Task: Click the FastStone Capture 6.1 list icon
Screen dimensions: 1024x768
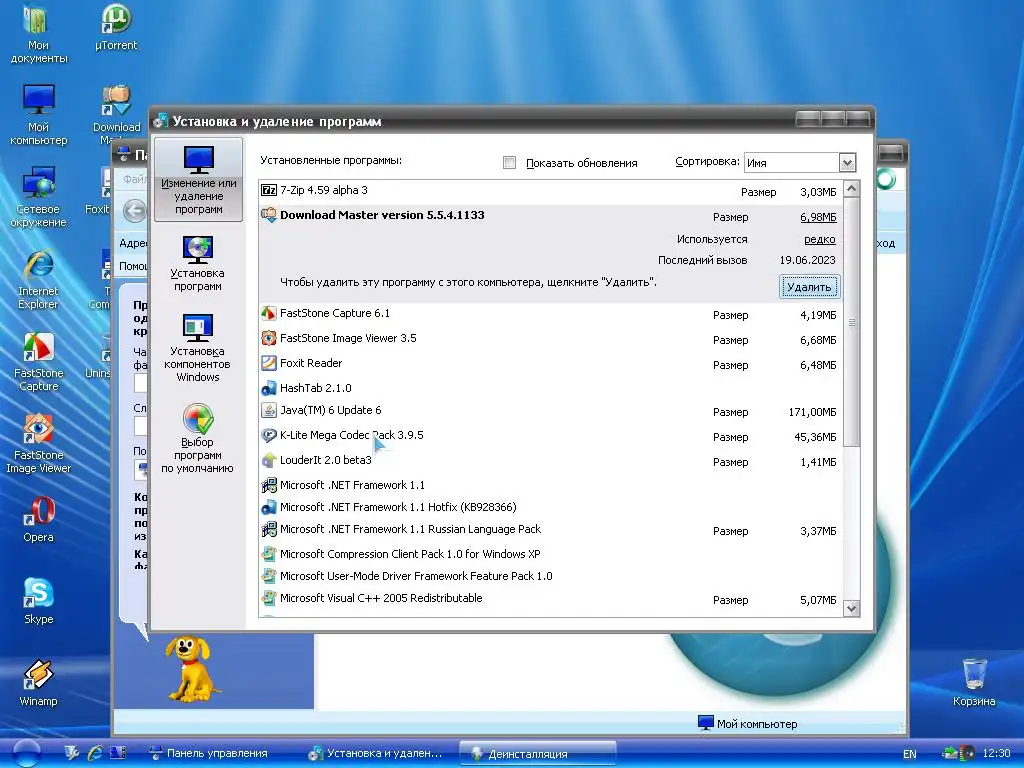Action: coord(268,313)
